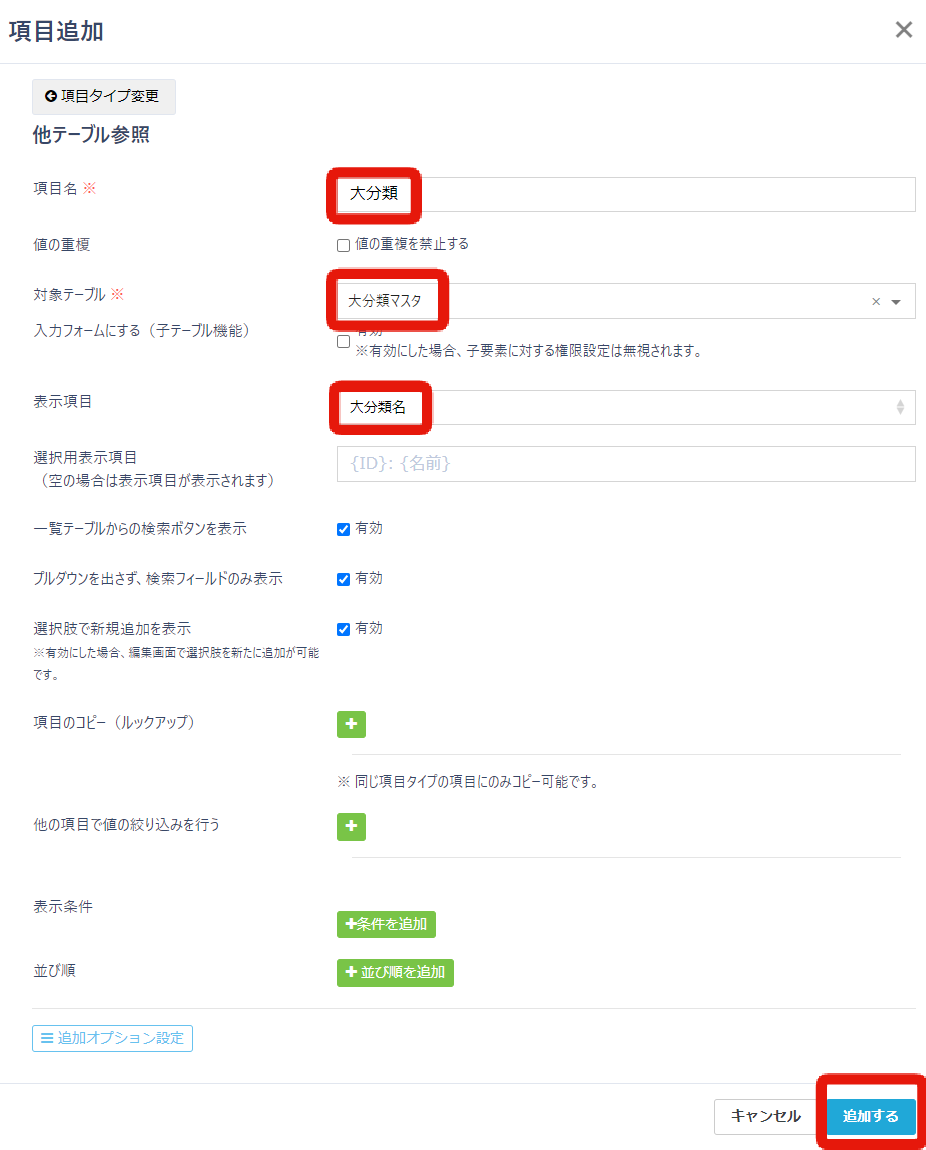Enable 値の重複を禁止する checkbox
The height and width of the screenshot is (1150, 926).
click(x=343, y=245)
